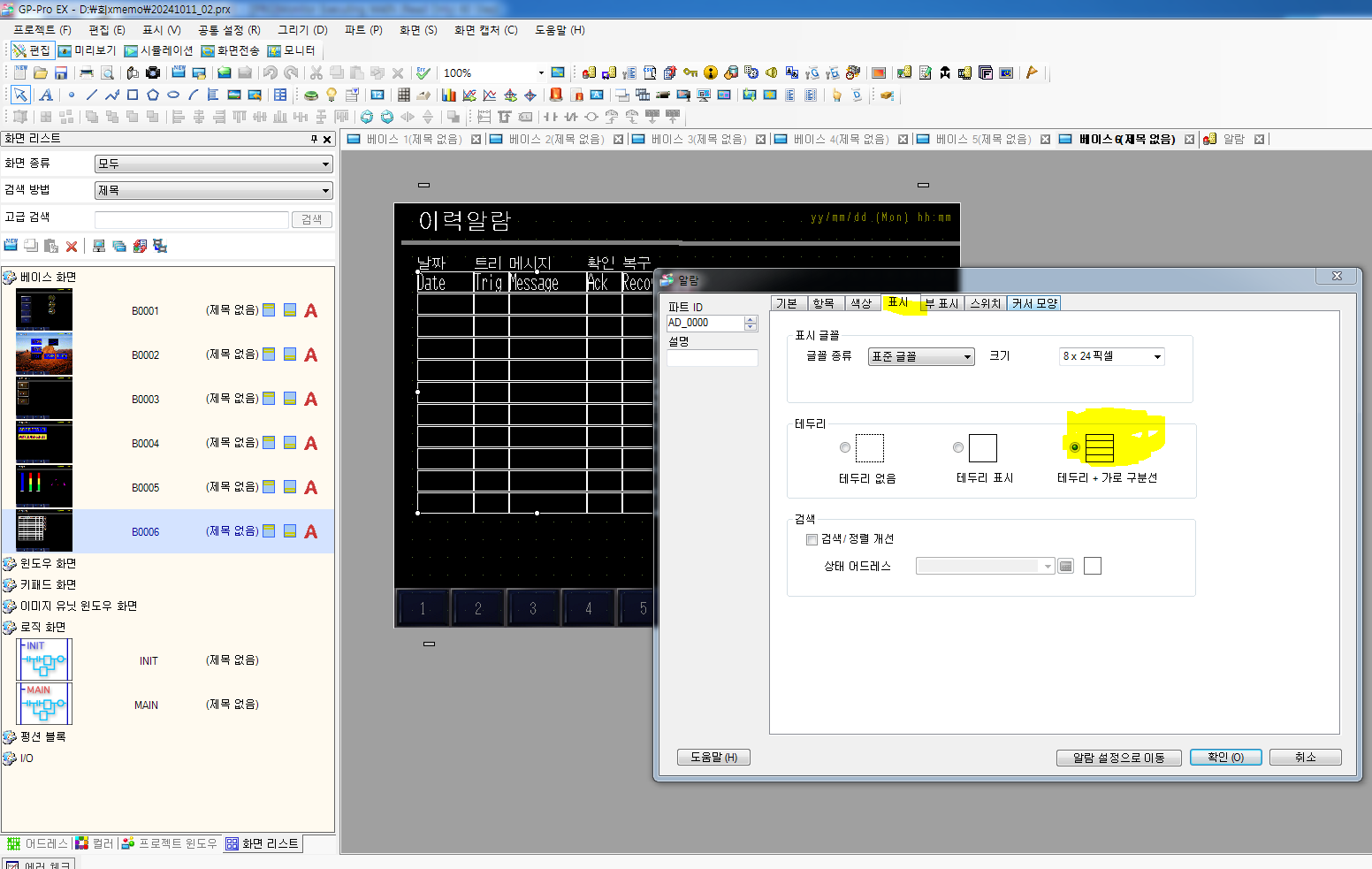Insert a lamp part (light bulb icon)

click(x=332, y=95)
